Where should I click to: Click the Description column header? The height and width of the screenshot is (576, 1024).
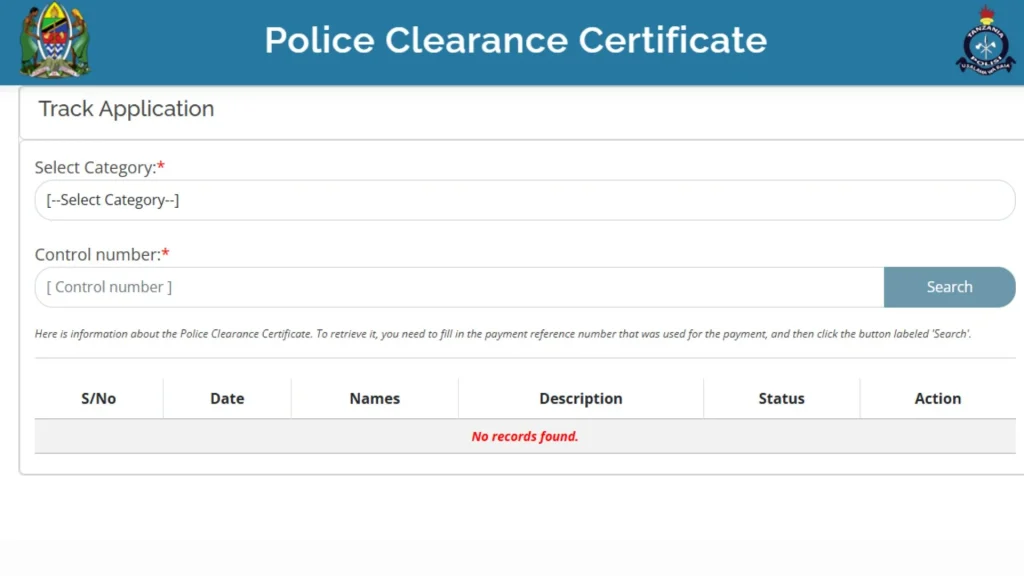point(581,398)
